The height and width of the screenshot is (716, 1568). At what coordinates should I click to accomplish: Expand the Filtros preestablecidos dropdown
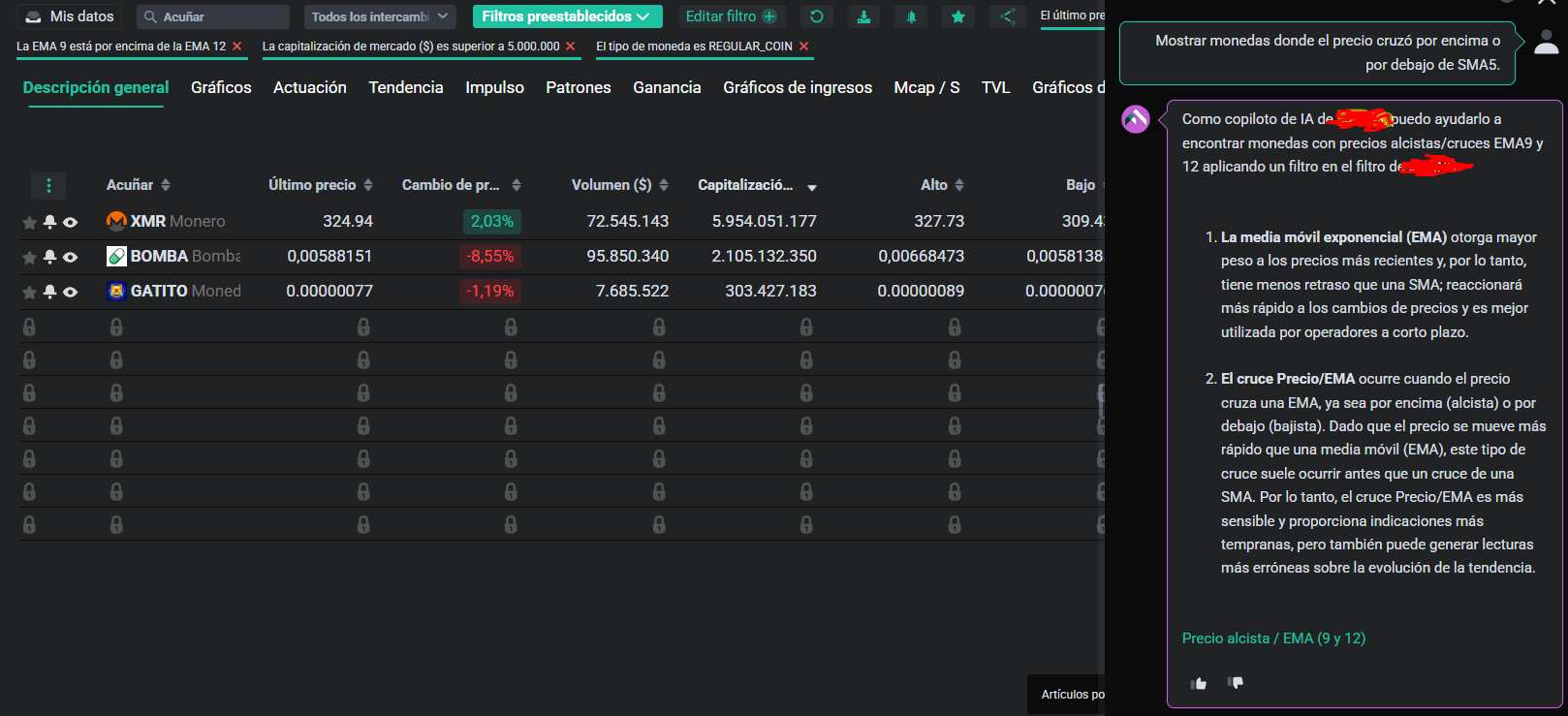coord(568,16)
